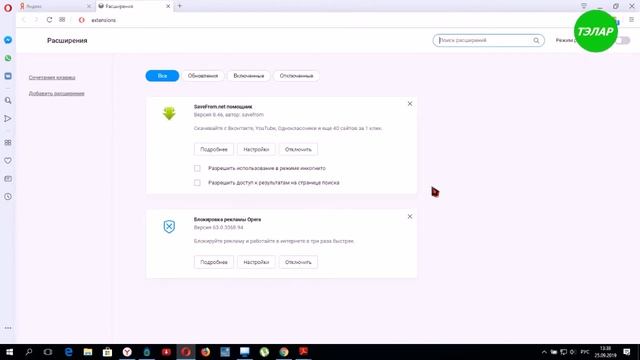Open Speed Dial grid in sidebar
Viewport: 640px width, 360px height.
point(8,142)
